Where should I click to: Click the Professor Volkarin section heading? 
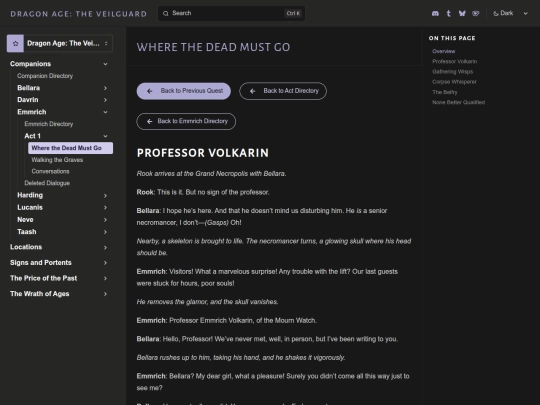202,153
